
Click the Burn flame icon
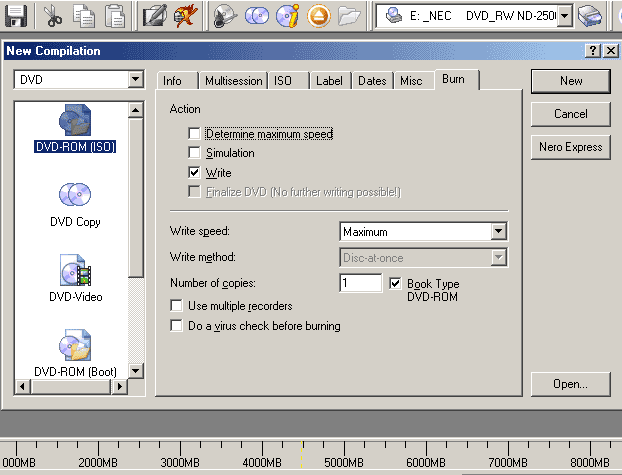tap(186, 16)
